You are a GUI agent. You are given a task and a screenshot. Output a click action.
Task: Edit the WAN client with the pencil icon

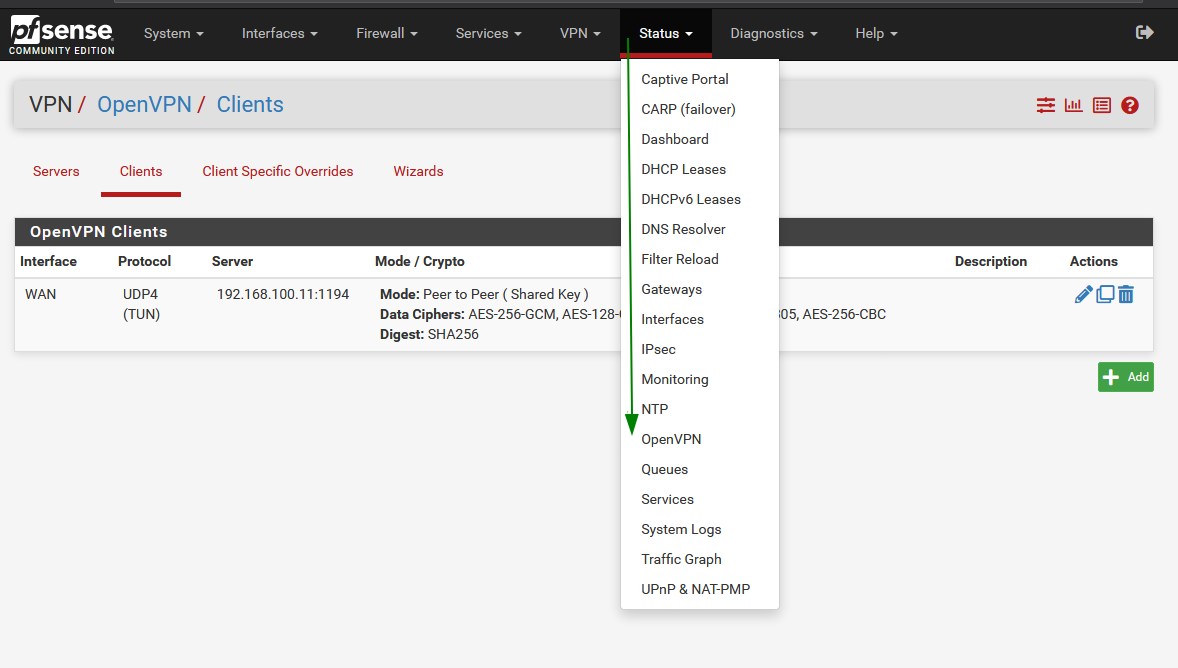pyautogui.click(x=1083, y=295)
